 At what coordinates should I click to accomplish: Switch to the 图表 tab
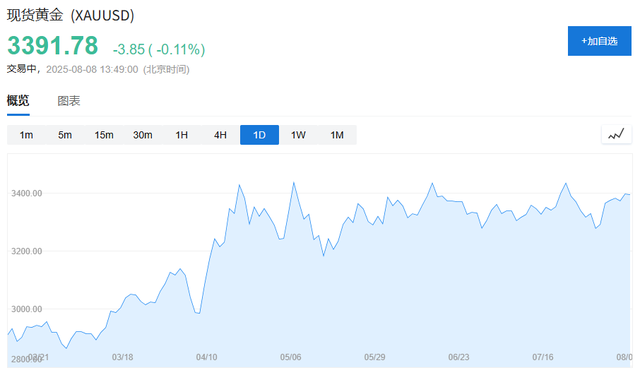click(69, 101)
